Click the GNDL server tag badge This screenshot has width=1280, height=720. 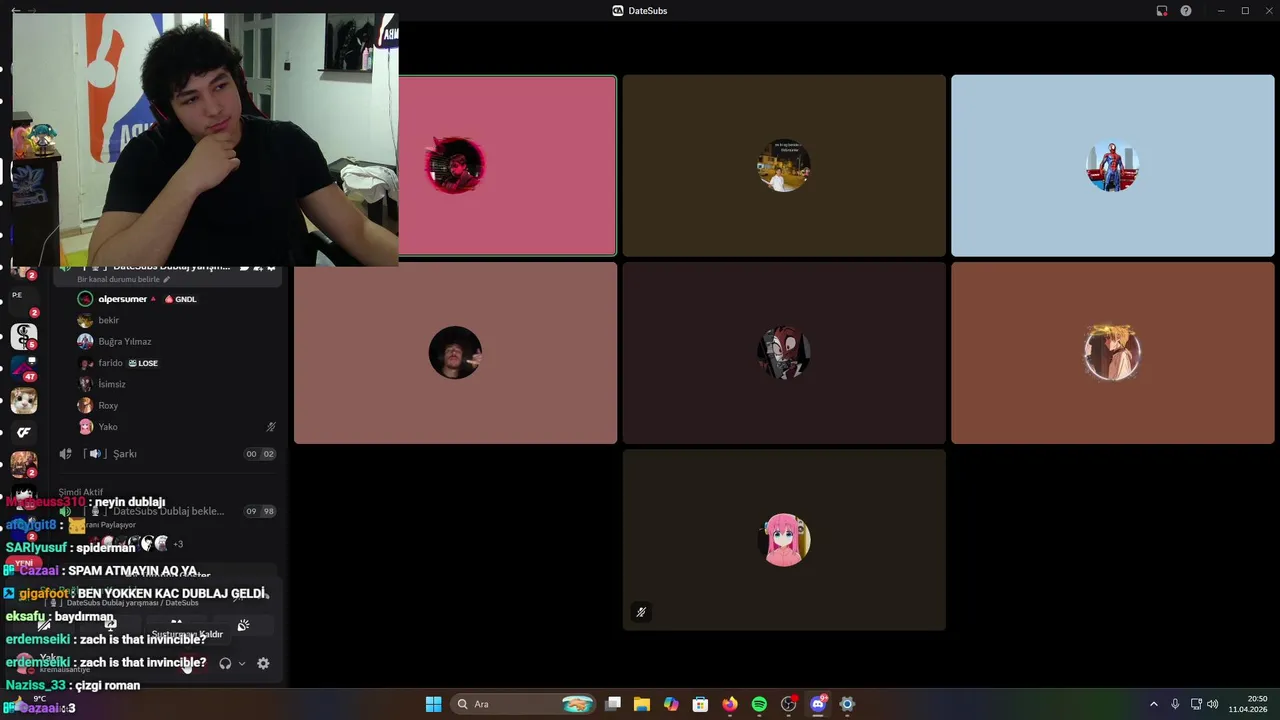181,299
